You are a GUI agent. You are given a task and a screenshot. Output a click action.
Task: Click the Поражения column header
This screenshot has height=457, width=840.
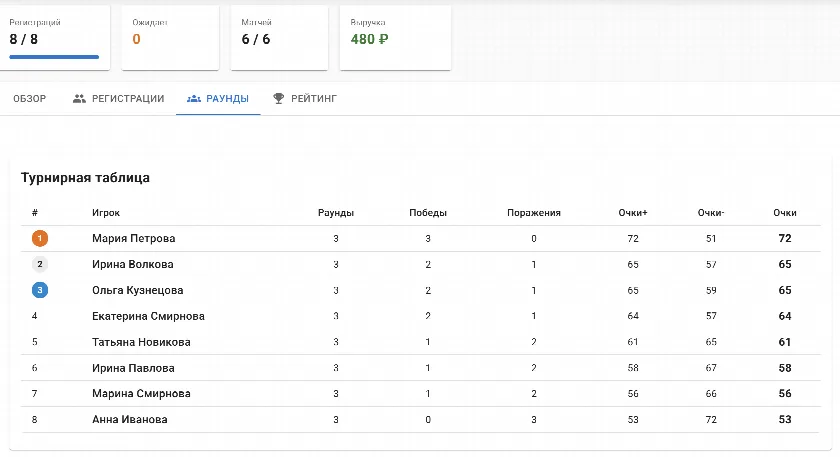coord(534,213)
